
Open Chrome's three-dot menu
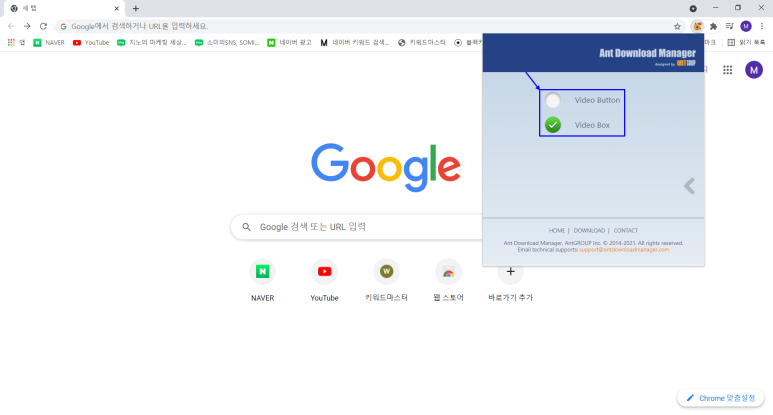762,26
